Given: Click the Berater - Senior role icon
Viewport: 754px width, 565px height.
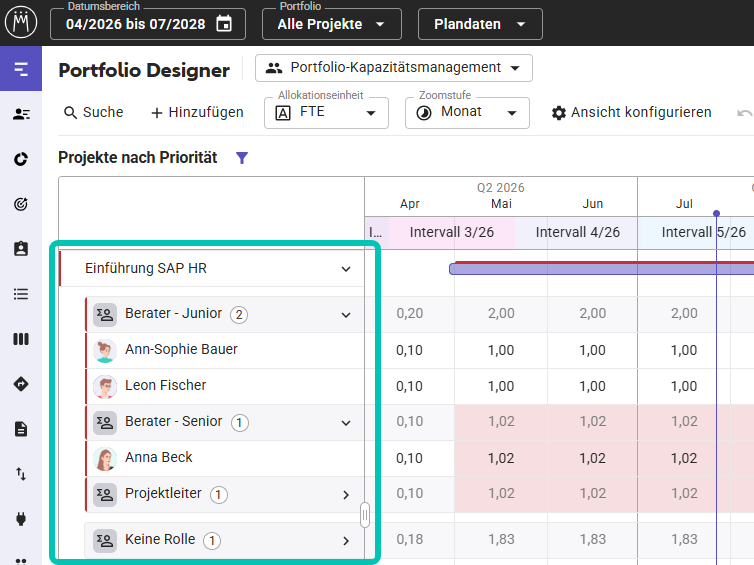Looking at the screenshot, I should point(105,423).
